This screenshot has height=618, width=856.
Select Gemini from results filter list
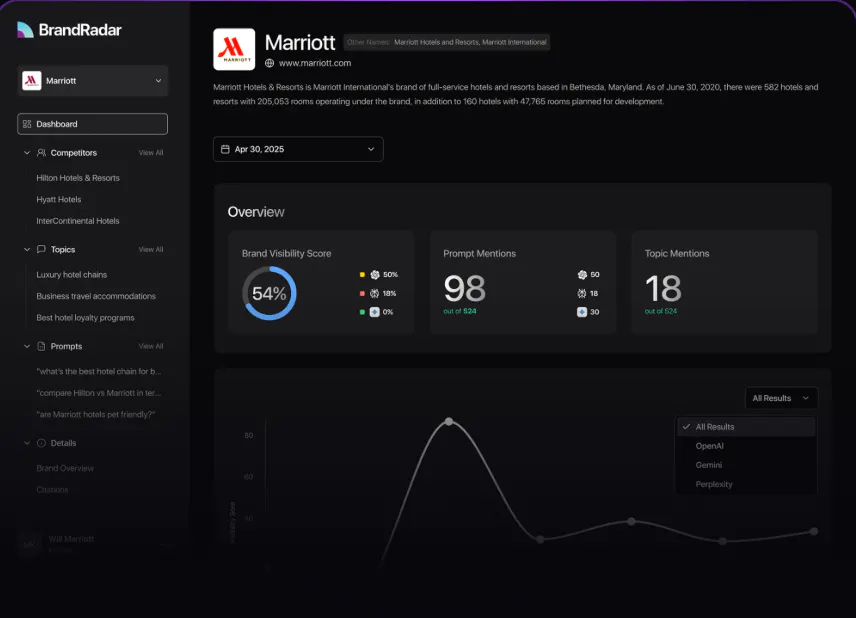(x=746, y=465)
